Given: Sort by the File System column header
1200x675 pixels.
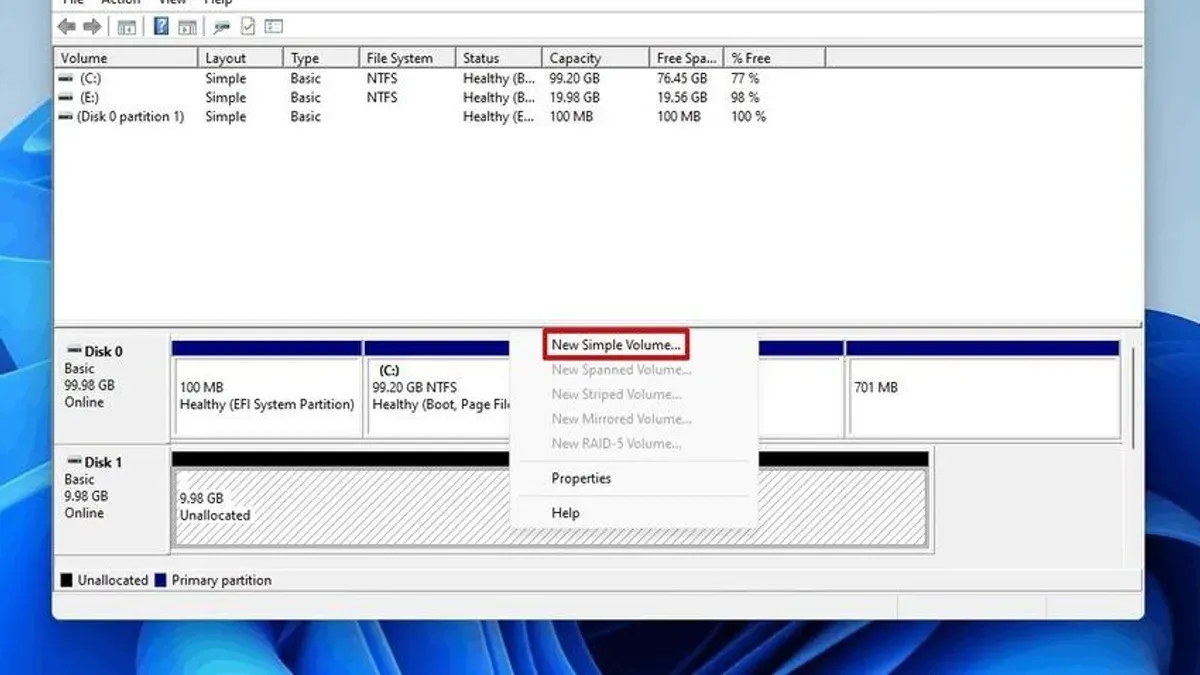Looking at the screenshot, I should point(407,58).
